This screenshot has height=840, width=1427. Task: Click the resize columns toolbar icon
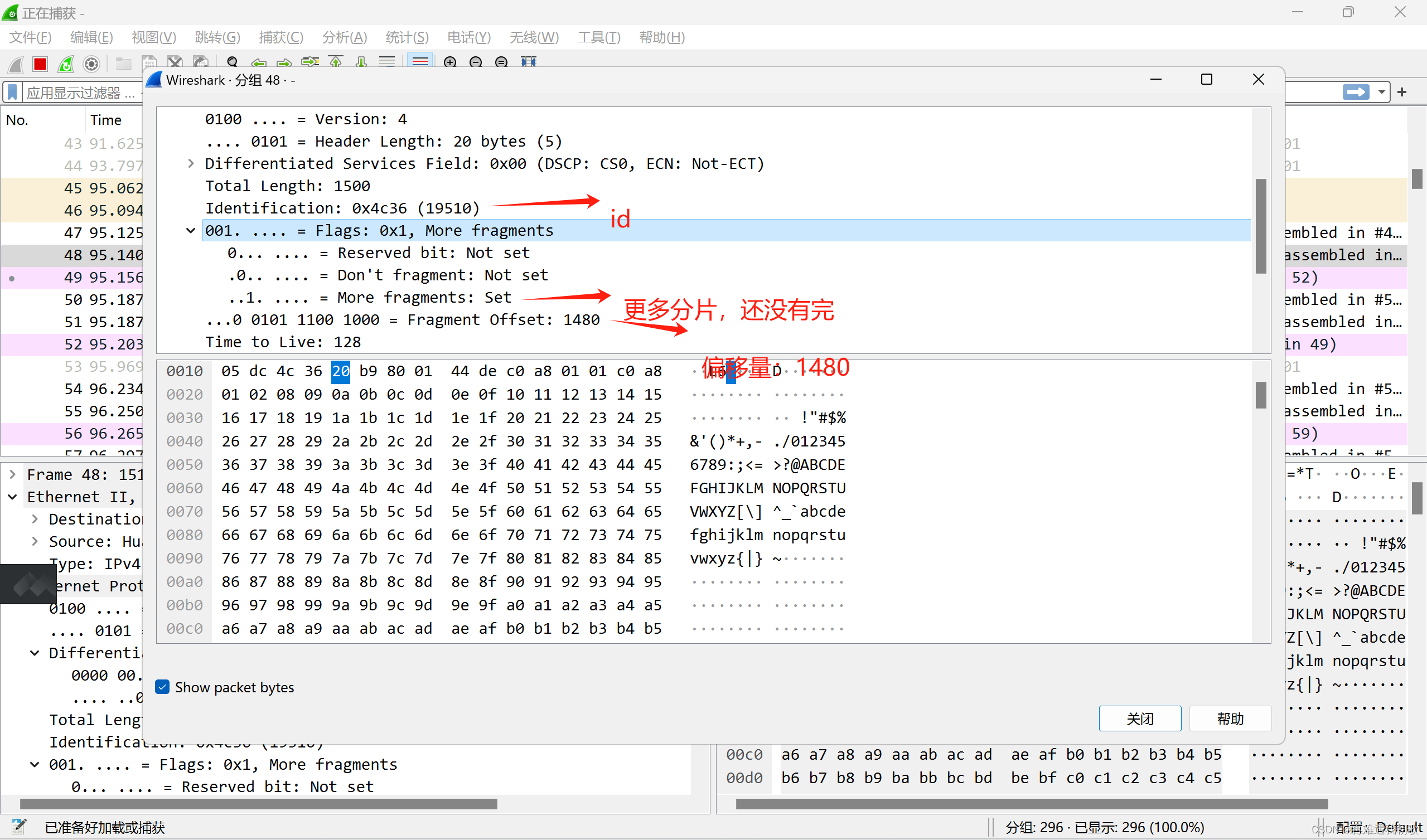528,62
